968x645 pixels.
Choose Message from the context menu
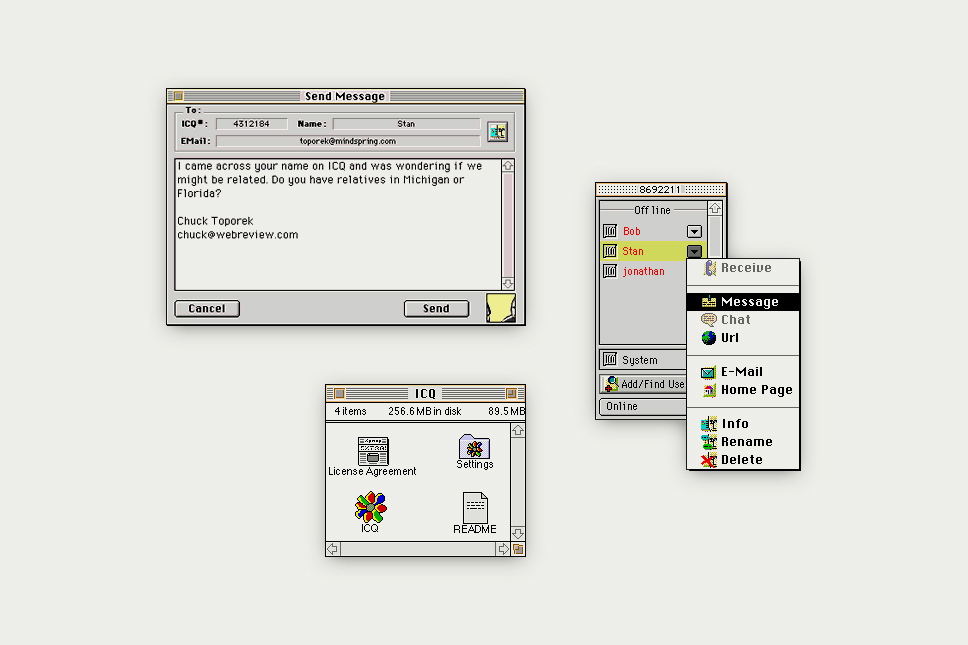749,302
